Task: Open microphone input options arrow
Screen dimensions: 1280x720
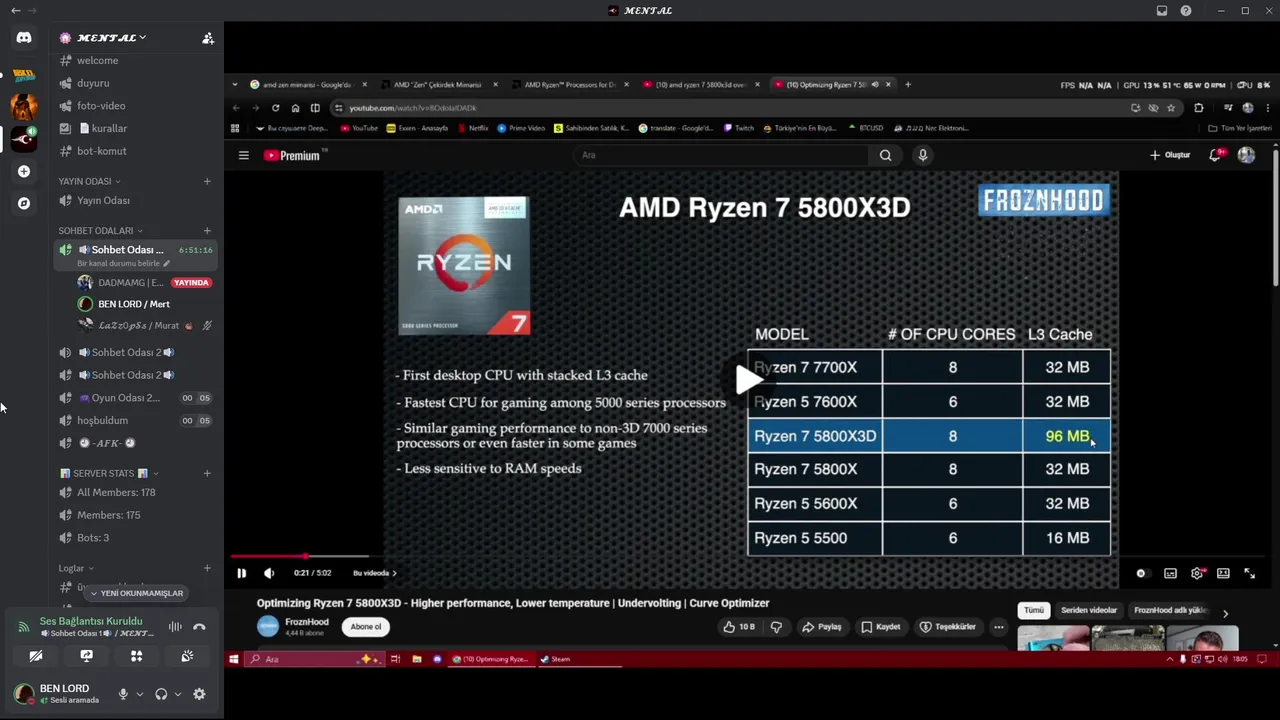Action: (x=139, y=694)
